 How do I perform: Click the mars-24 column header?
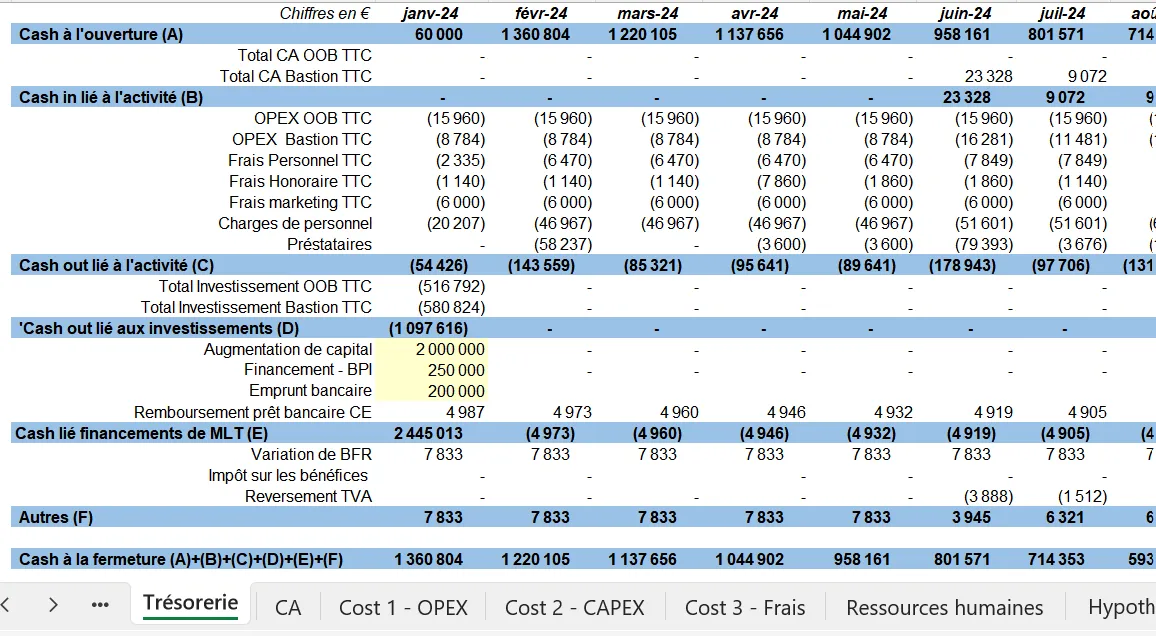coord(648,13)
